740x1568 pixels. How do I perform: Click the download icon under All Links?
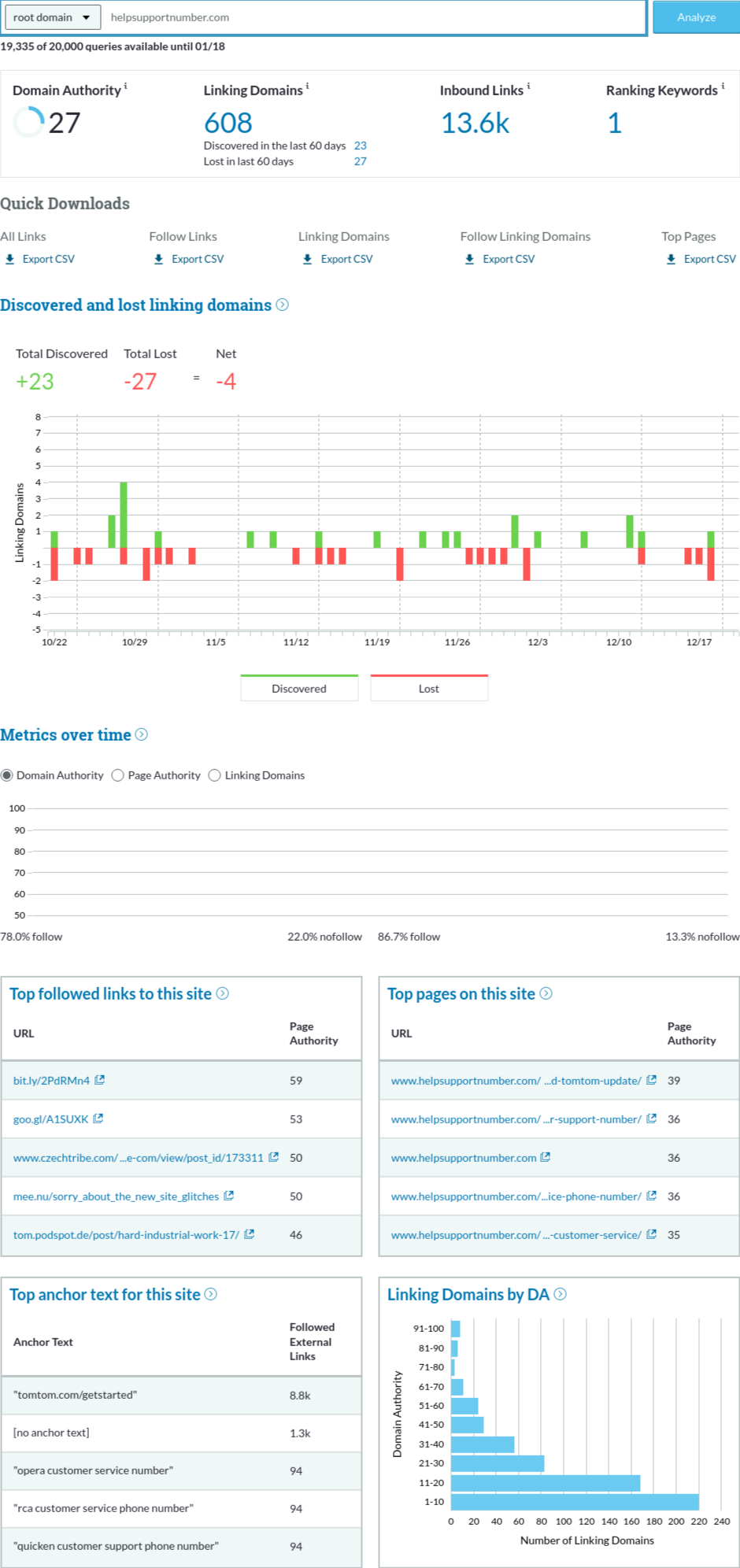(10, 259)
